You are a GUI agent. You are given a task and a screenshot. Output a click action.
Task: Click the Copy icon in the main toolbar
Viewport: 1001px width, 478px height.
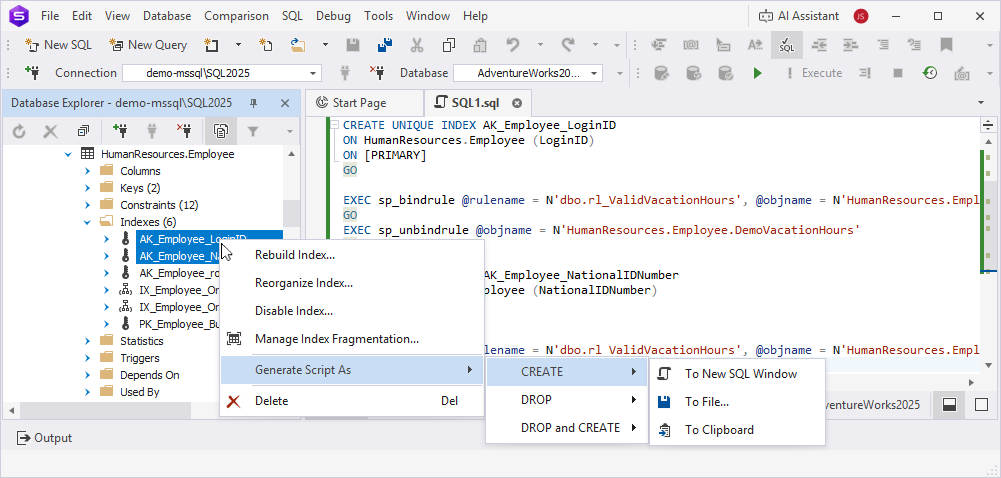click(449, 45)
